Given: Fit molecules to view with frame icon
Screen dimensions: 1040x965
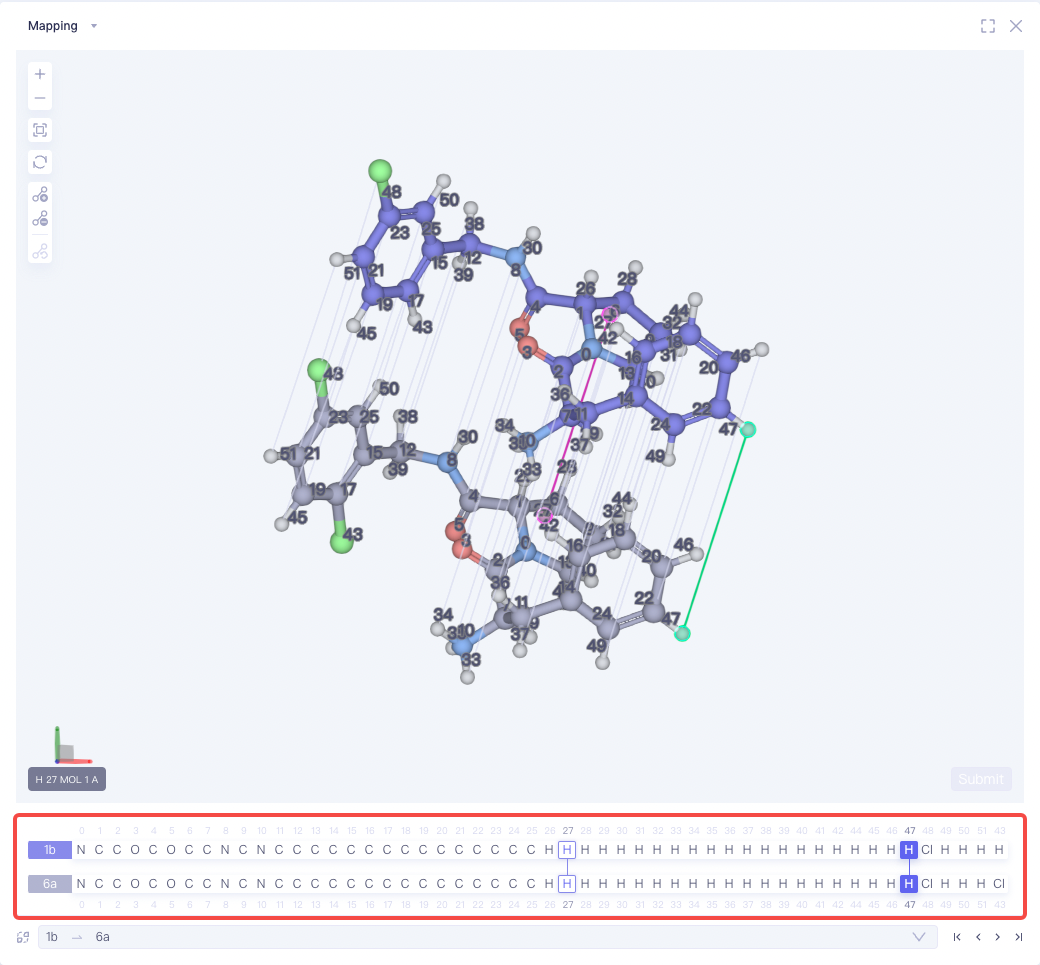Looking at the screenshot, I should (x=40, y=130).
